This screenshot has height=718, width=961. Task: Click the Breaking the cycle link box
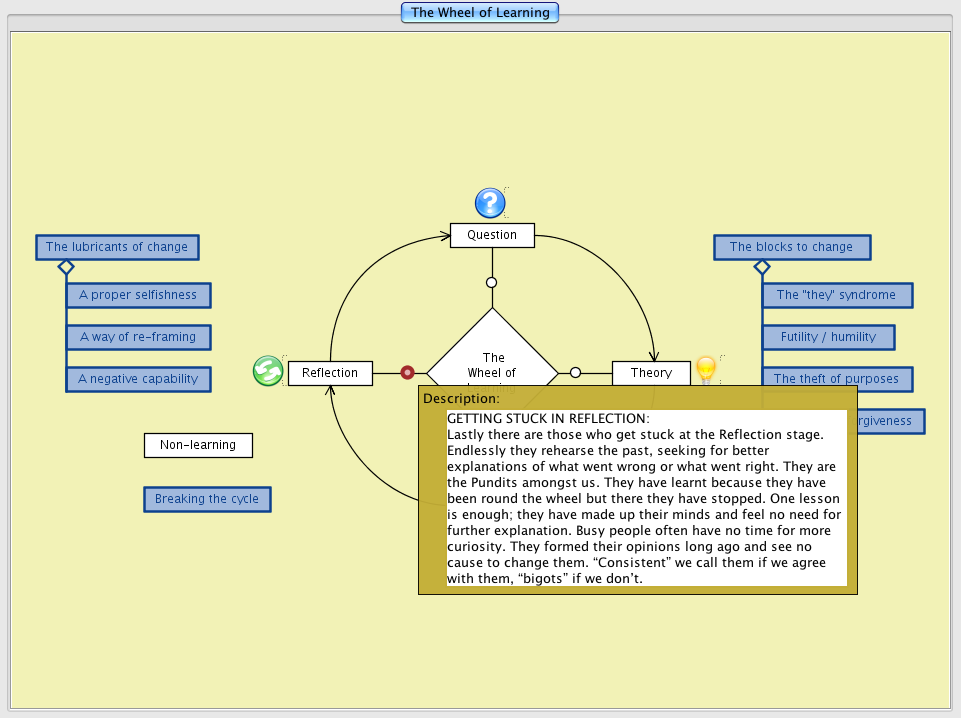[x=207, y=499]
